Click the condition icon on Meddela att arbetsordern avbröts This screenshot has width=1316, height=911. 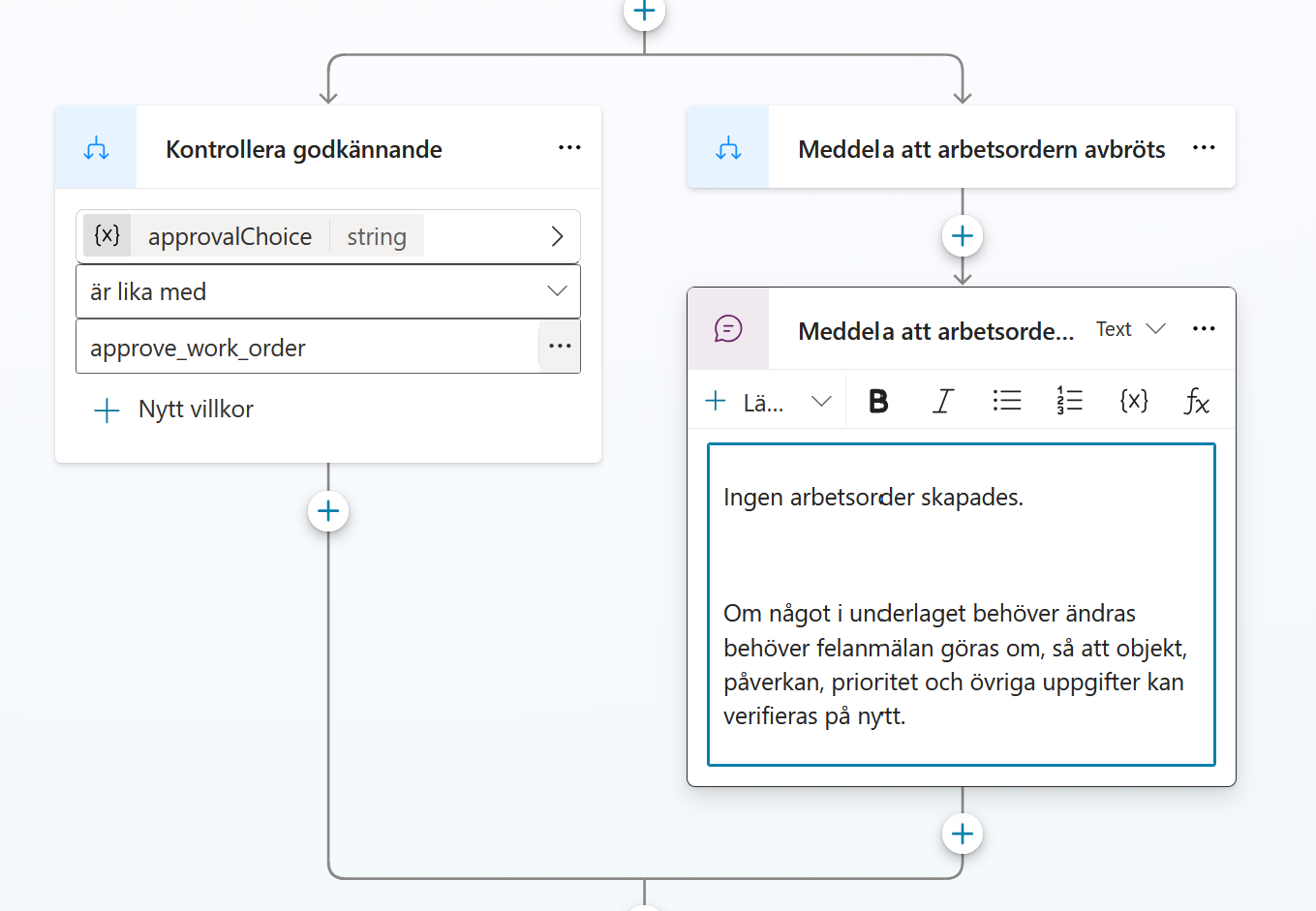click(x=728, y=148)
